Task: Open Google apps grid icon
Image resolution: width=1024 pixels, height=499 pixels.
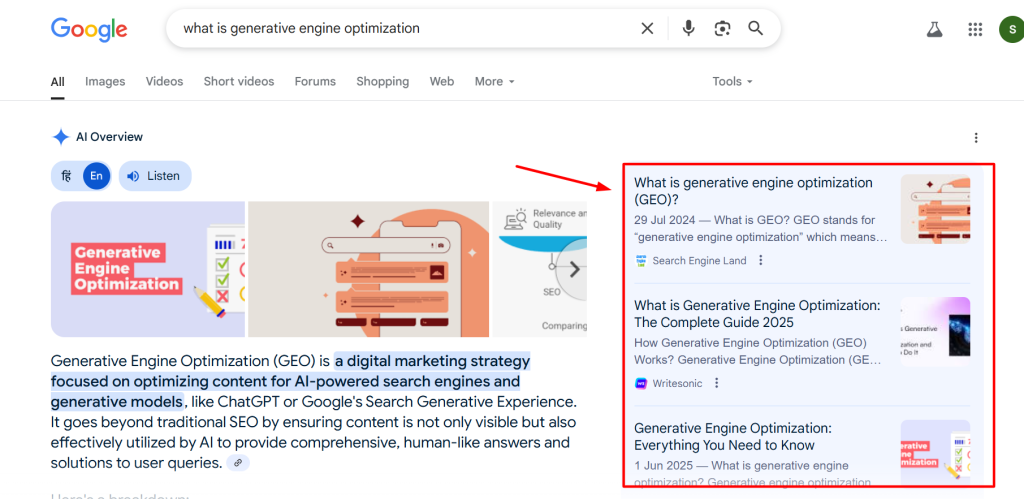Action: tap(975, 29)
